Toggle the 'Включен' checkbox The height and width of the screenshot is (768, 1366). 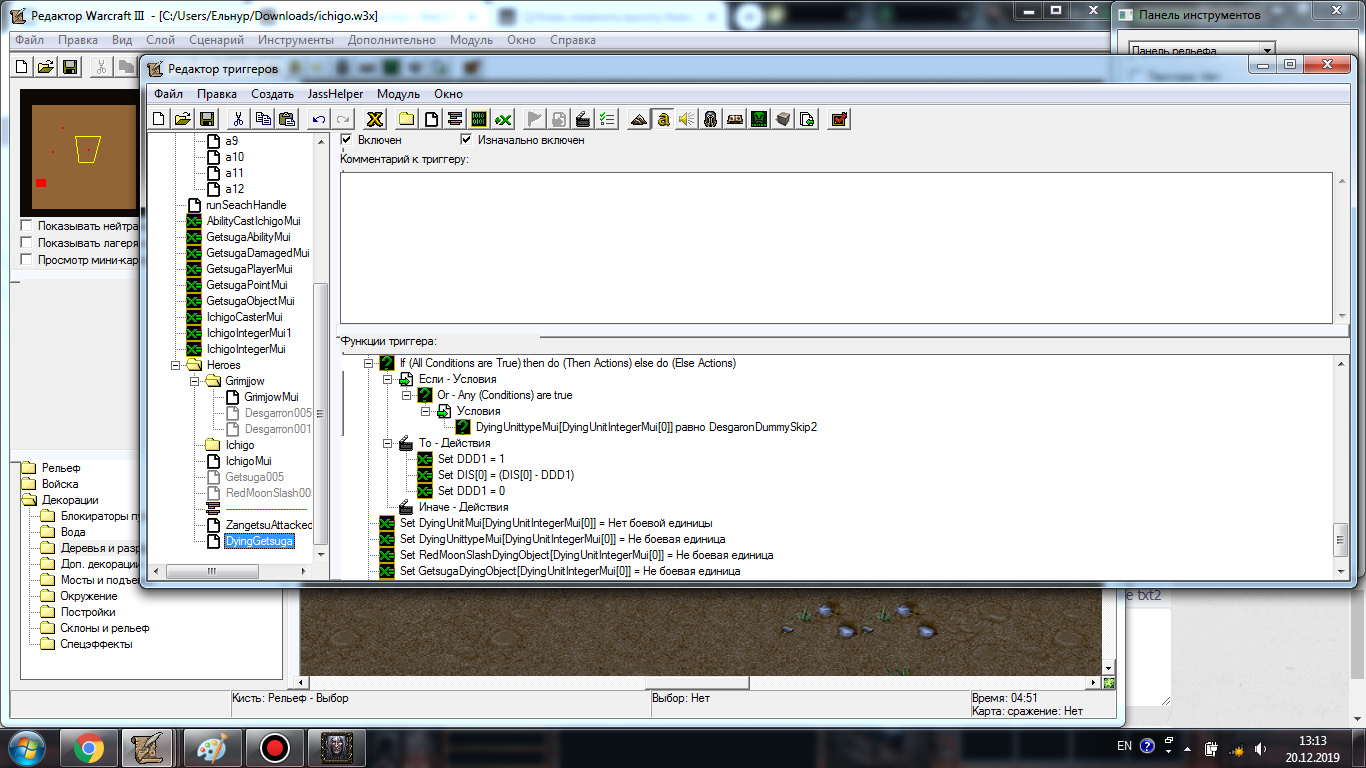pos(347,140)
